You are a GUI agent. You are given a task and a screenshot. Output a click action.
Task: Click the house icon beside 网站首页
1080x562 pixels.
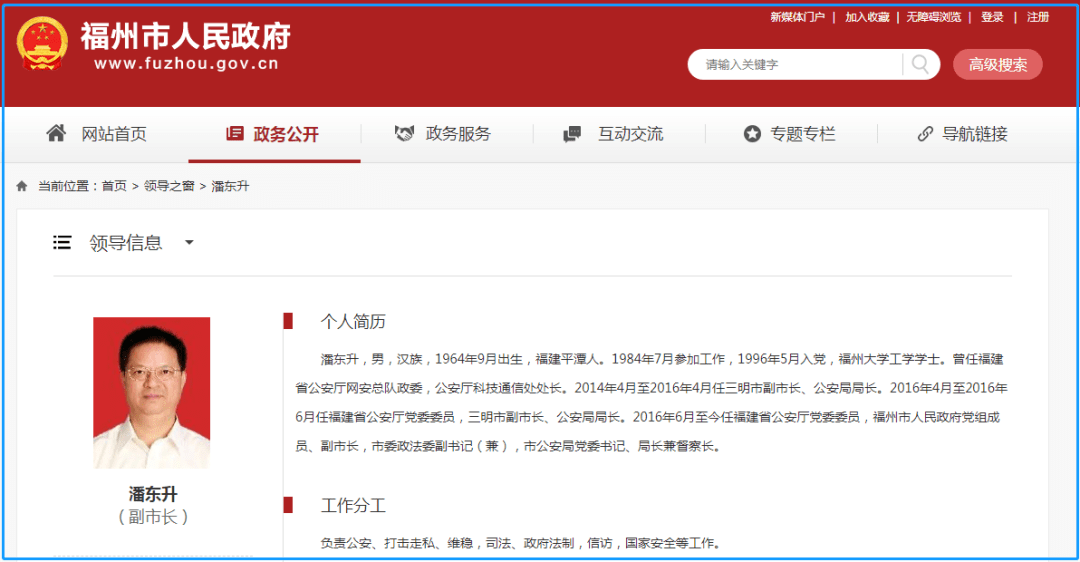click(56, 133)
